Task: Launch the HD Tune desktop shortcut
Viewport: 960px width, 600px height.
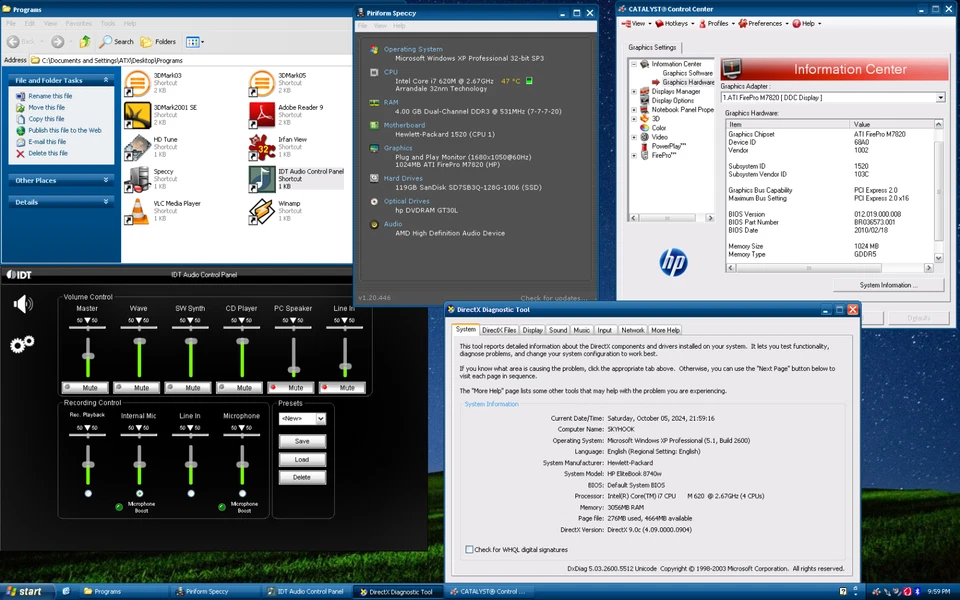Action: click(x=138, y=145)
